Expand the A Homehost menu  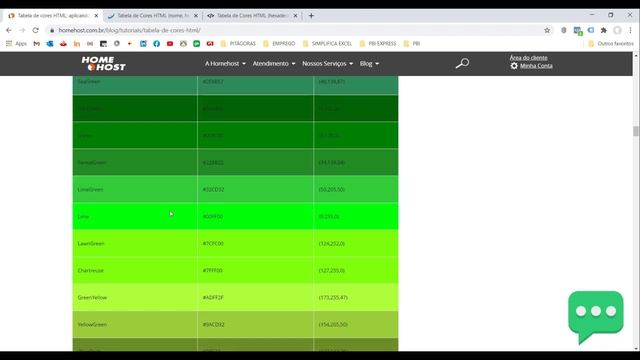[x=225, y=64]
